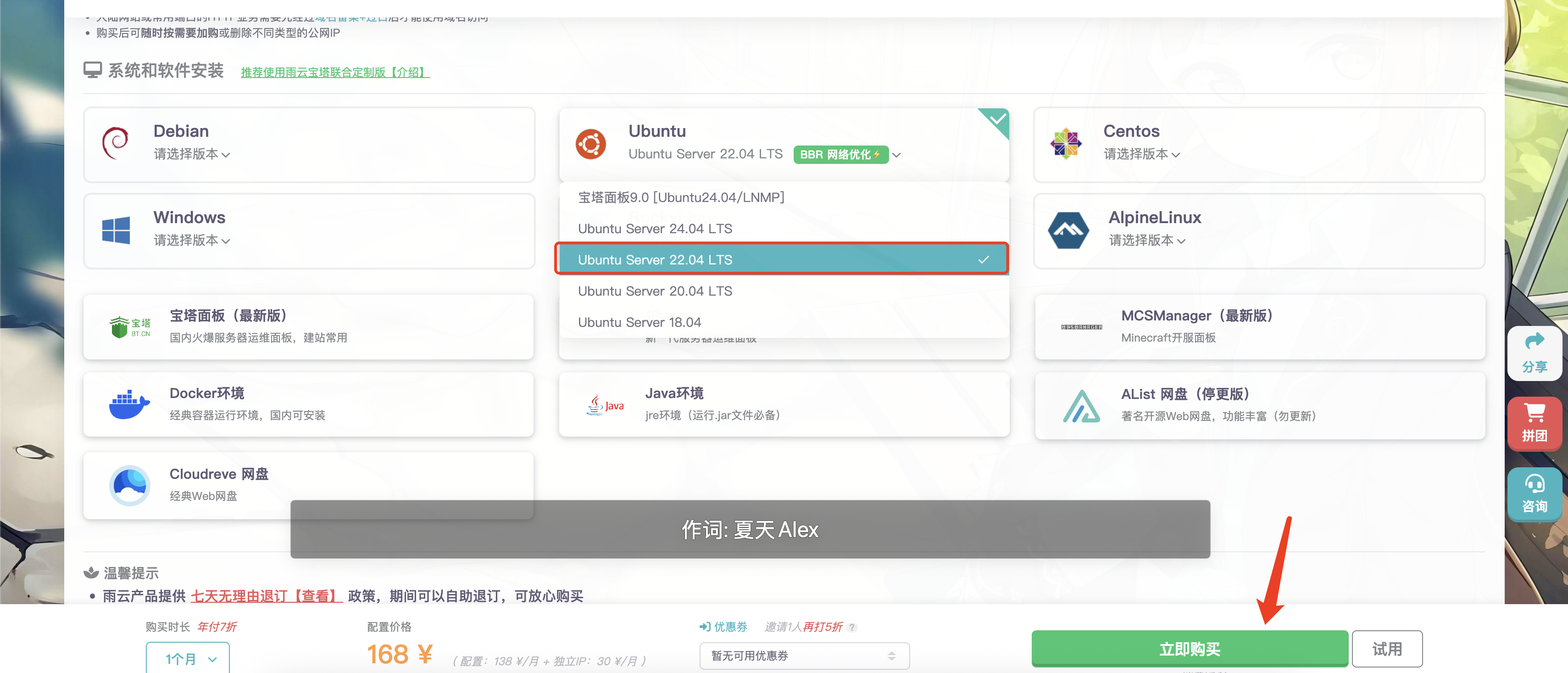Open the 1个月 purchase duration dropdown
This screenshot has height=673, width=1568.
(x=188, y=658)
